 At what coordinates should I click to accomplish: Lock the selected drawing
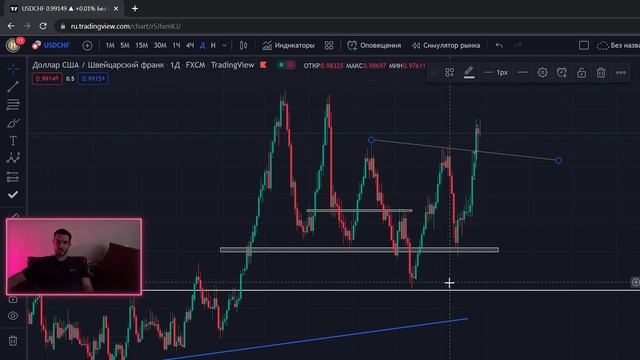pyautogui.click(x=581, y=73)
